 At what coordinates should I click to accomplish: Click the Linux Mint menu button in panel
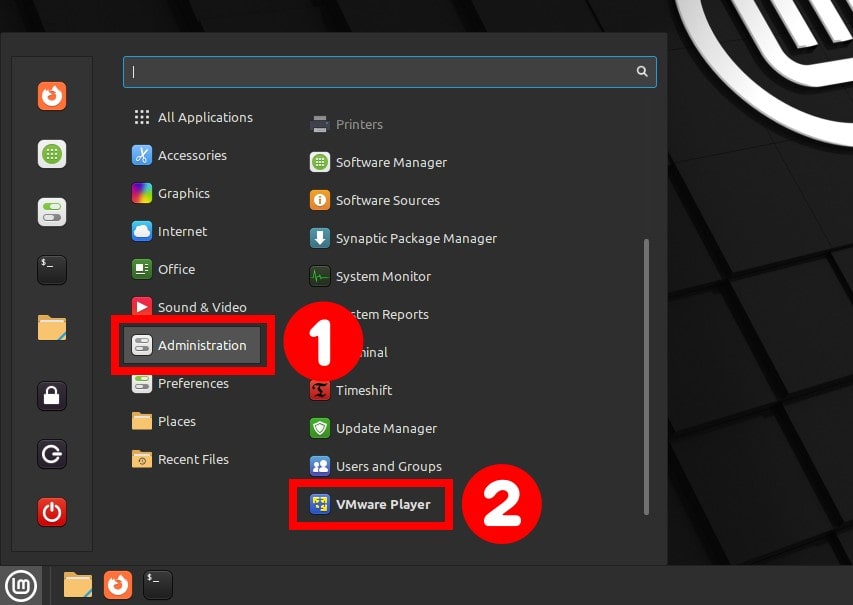(21, 586)
